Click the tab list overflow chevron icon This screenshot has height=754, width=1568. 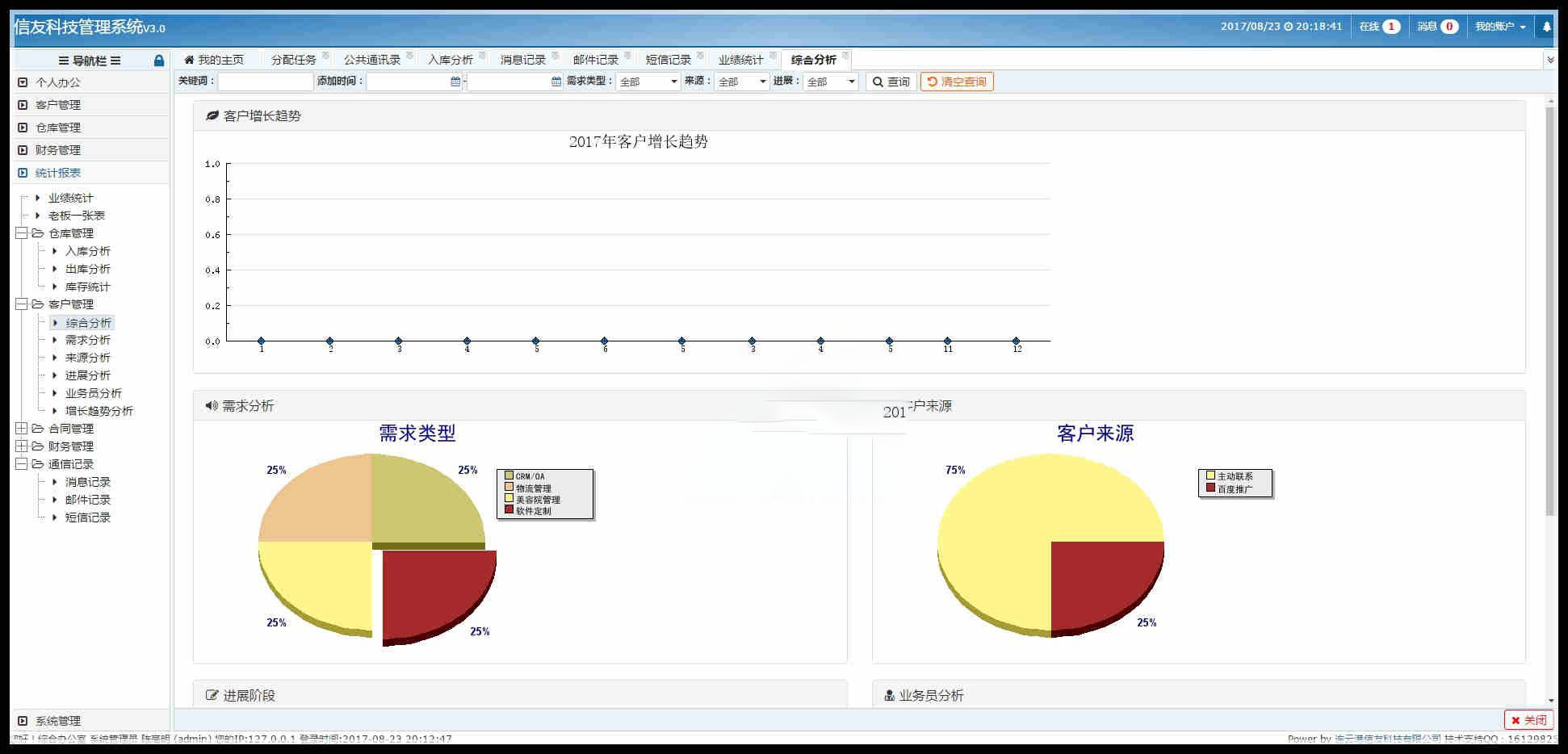pyautogui.click(x=1550, y=60)
